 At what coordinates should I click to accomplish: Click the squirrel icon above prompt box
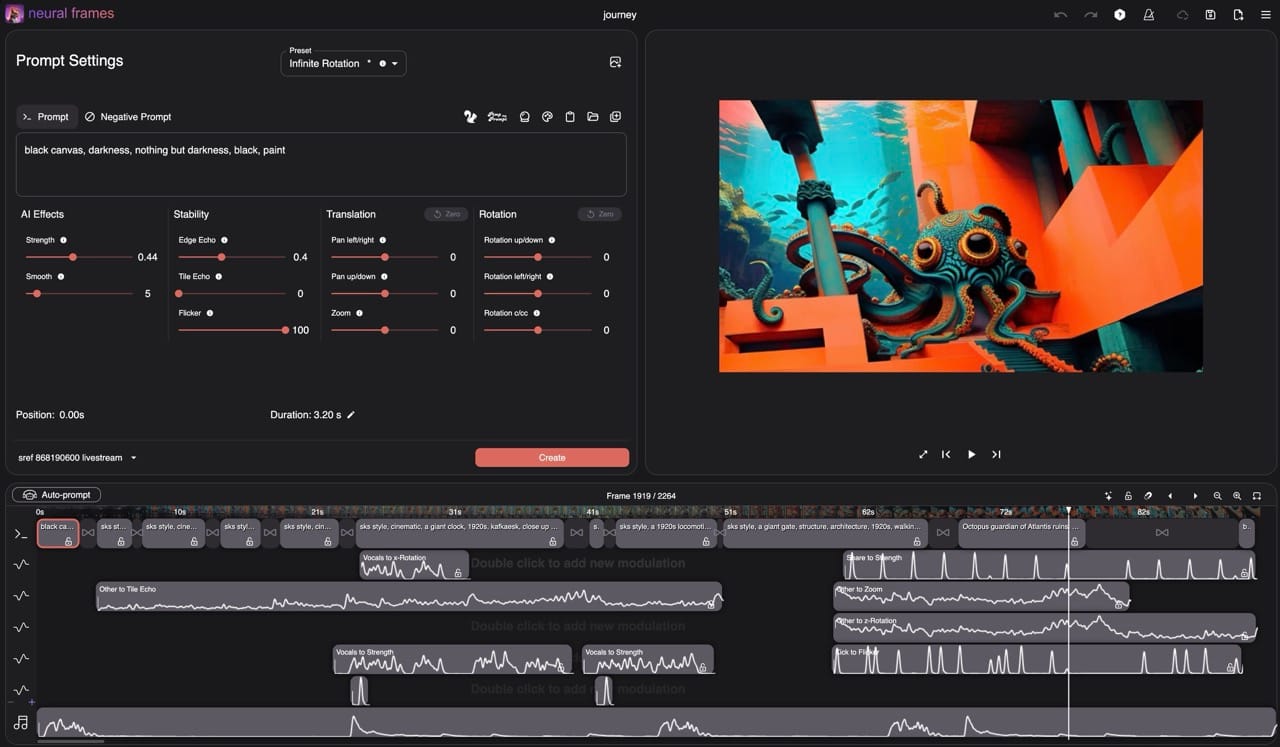point(470,117)
